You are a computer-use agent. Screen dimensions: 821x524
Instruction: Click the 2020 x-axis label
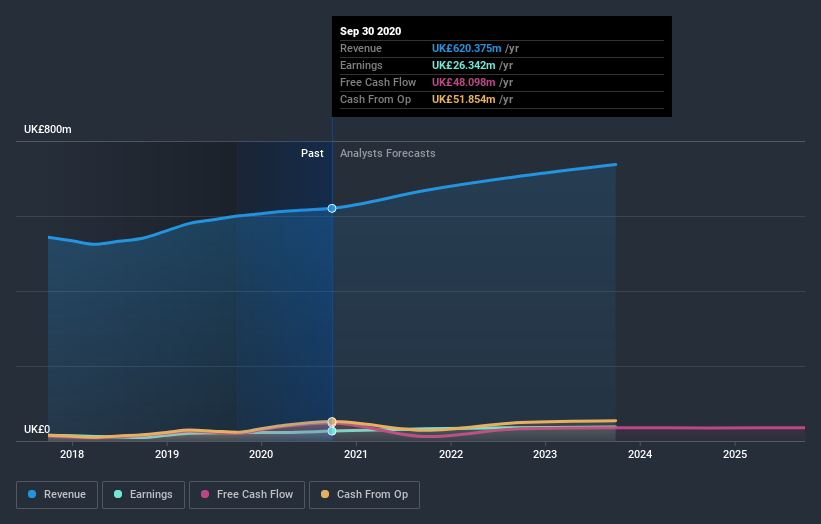click(x=261, y=454)
